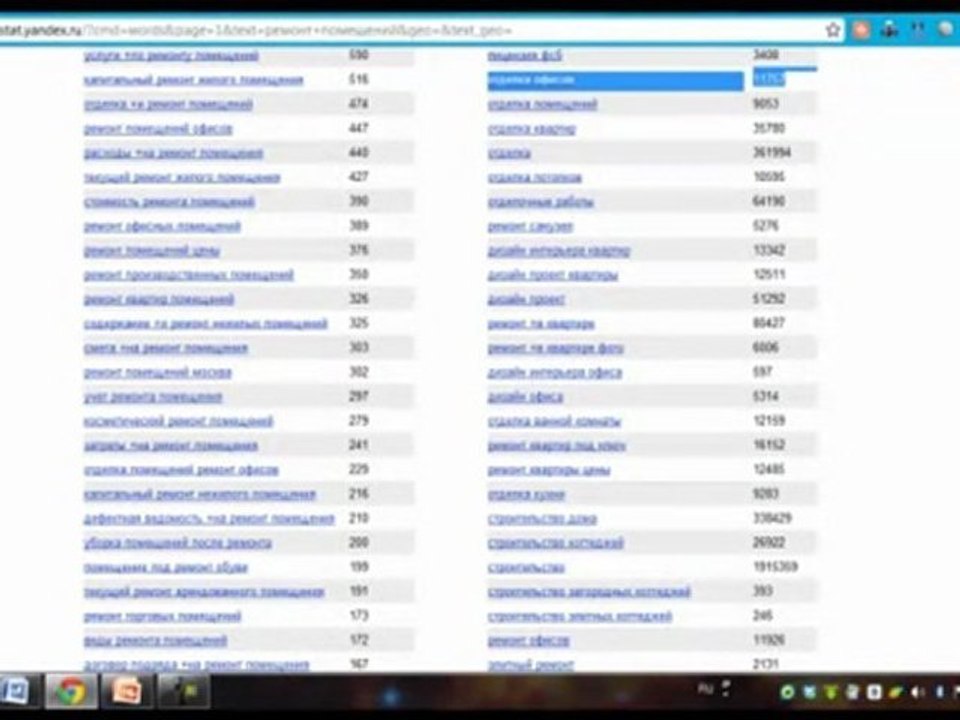
Task: Open 'ремонт помещений цены' link with 376
Action: [151, 251]
